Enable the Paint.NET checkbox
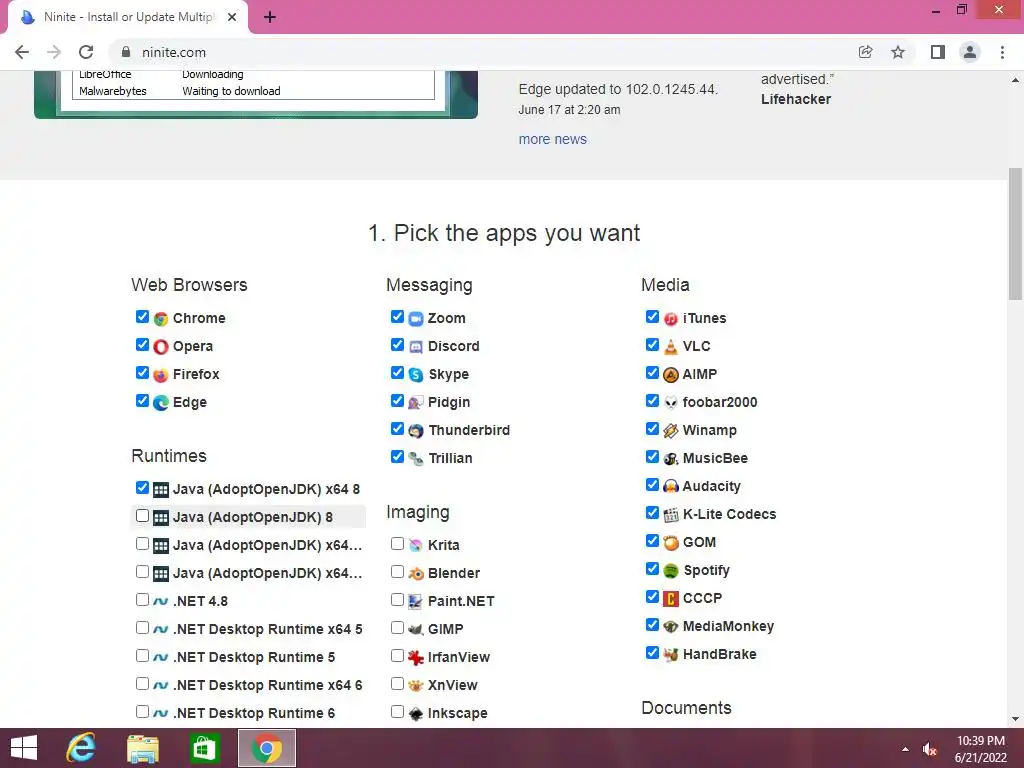The image size is (1024, 768). pyautogui.click(x=397, y=600)
